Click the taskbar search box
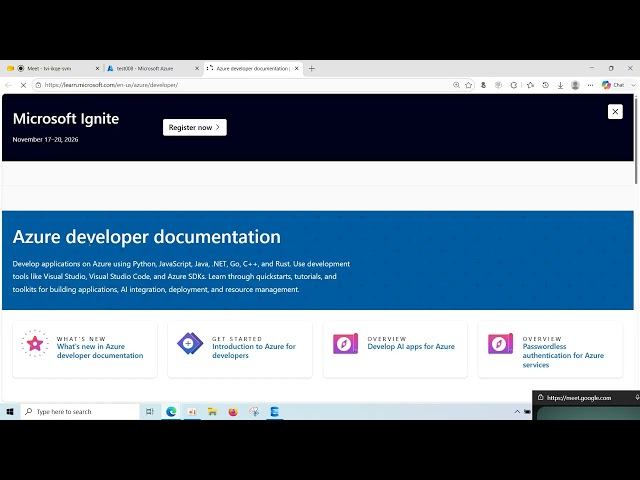640x480 pixels. 80,411
